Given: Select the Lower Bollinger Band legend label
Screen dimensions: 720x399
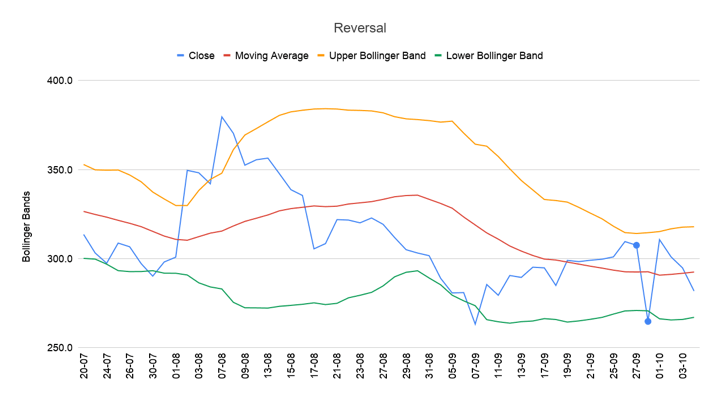Looking at the screenshot, I should pyautogui.click(x=495, y=56).
